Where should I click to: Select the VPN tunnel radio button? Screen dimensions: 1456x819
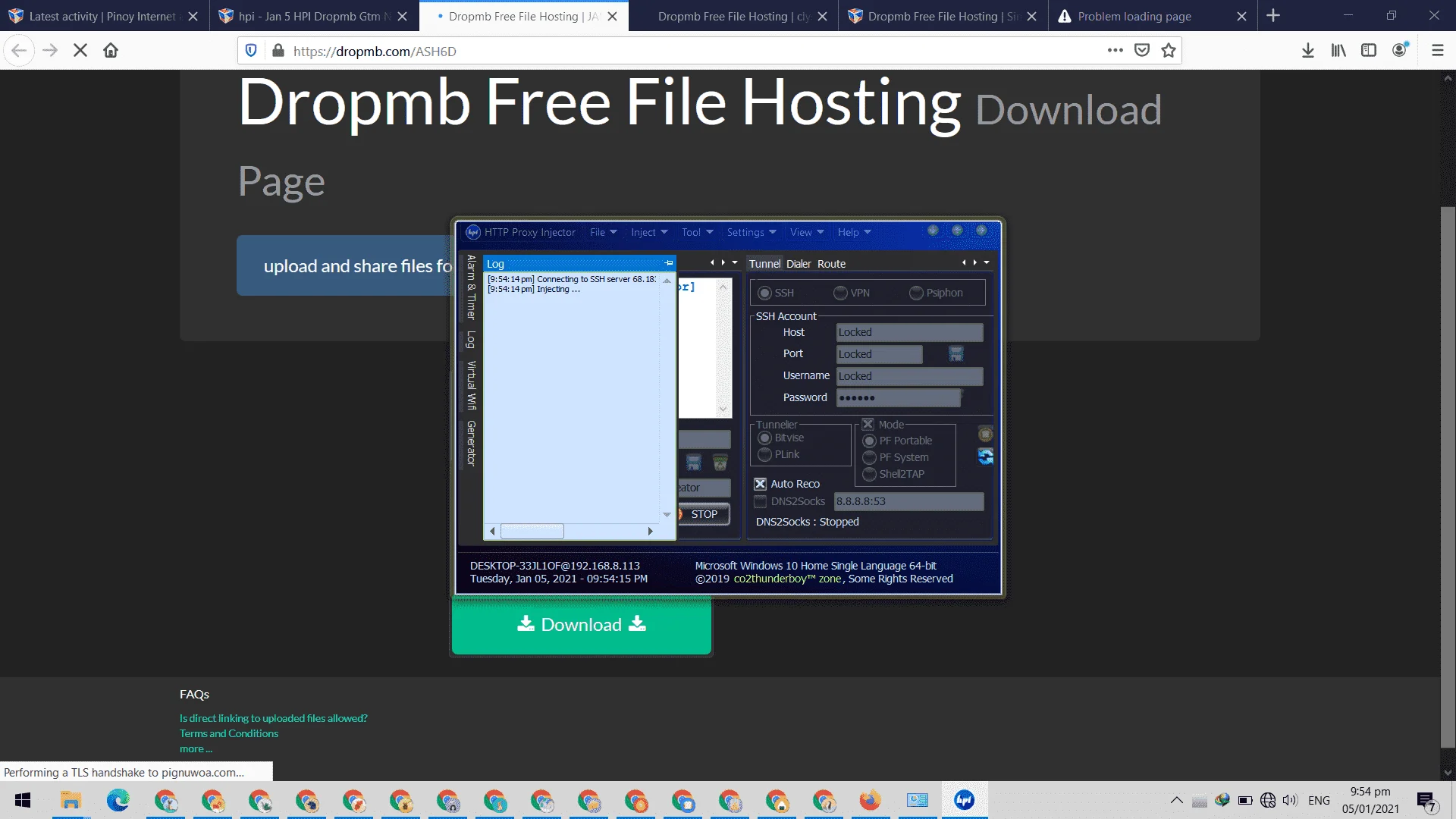(x=840, y=293)
